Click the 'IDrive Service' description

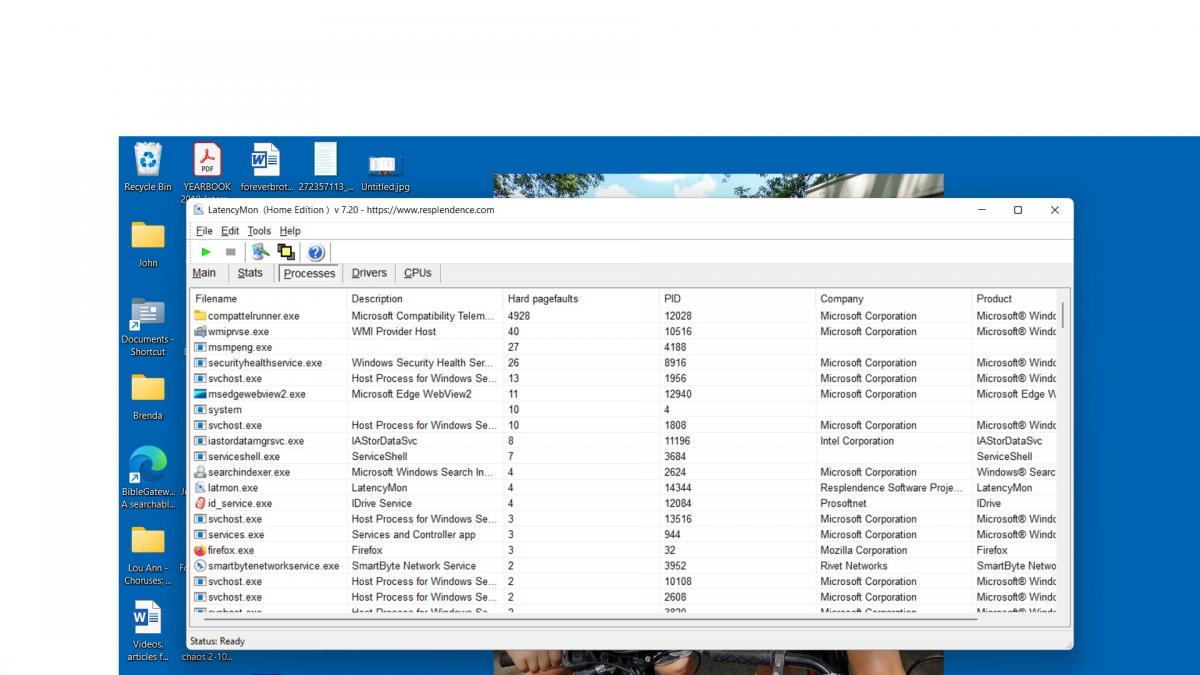[382, 503]
